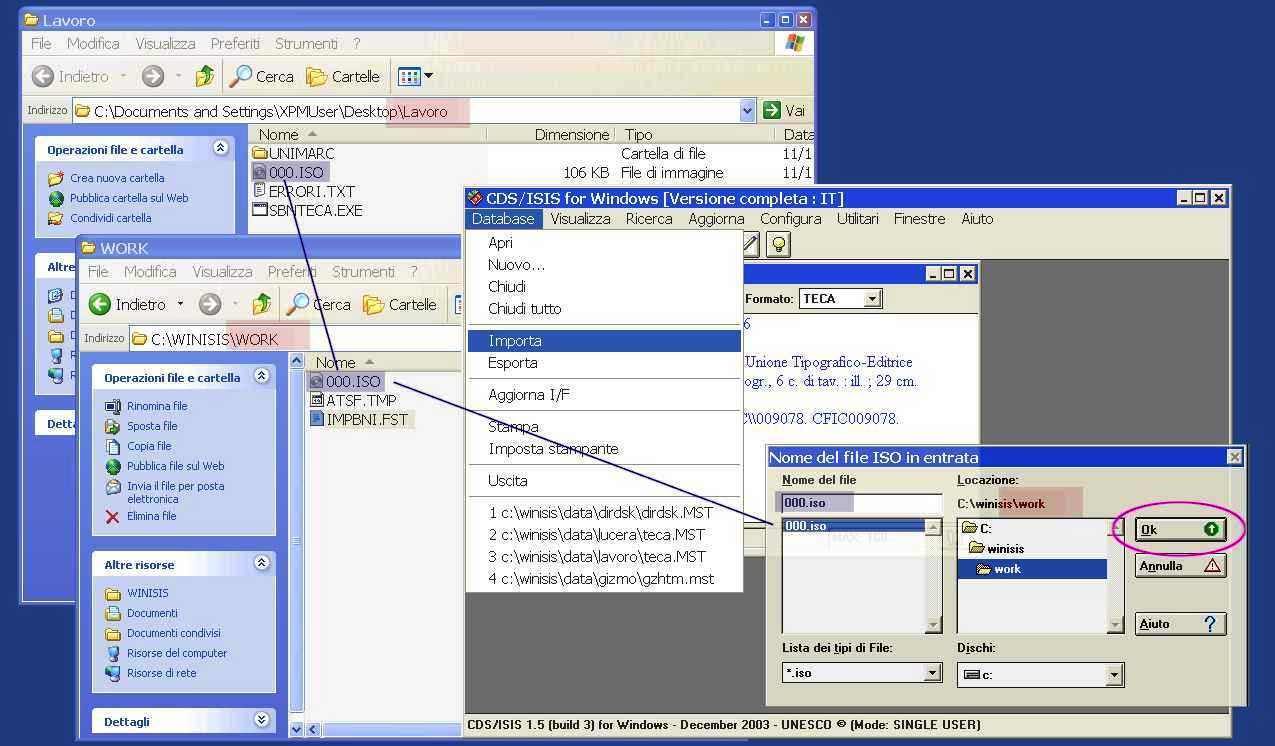
Task: Expand the Dettagli panel in WORK window
Action: click(x=262, y=720)
